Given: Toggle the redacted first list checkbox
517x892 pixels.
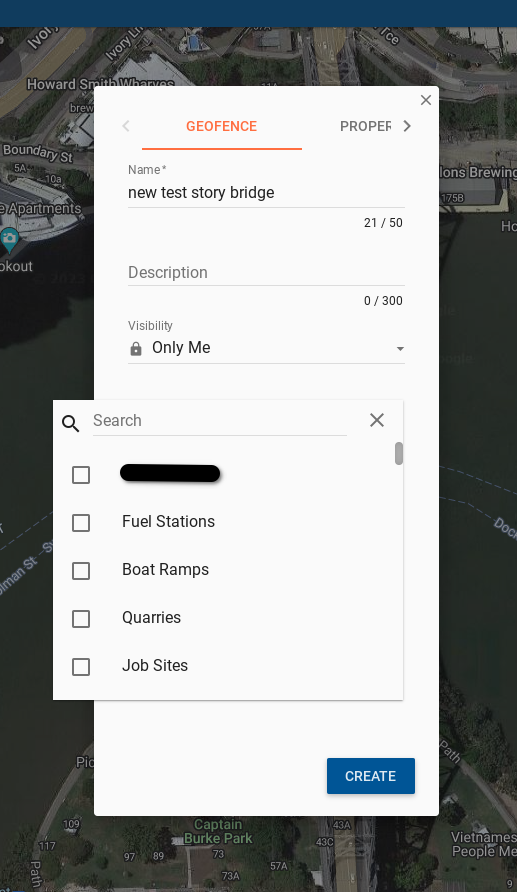Looking at the screenshot, I should (x=81, y=474).
